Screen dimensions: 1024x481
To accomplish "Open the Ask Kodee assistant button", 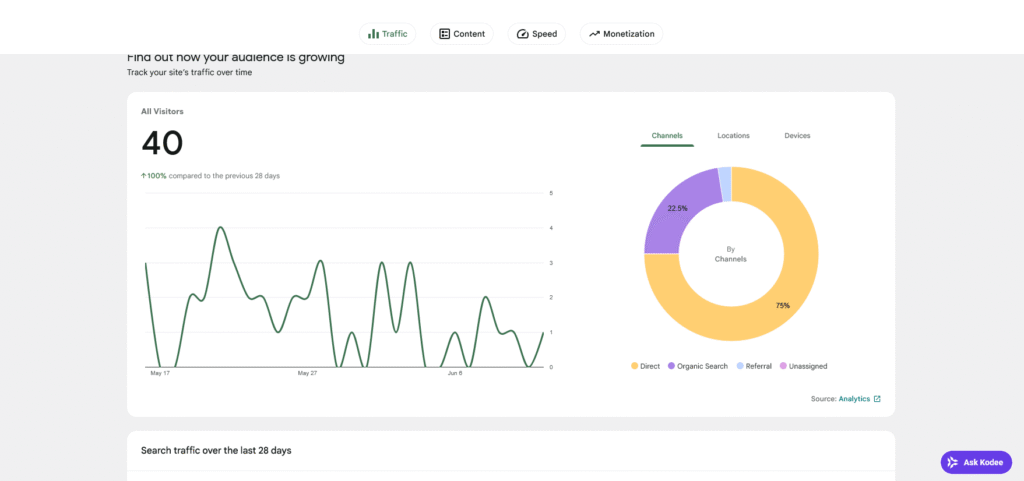I will click(976, 462).
